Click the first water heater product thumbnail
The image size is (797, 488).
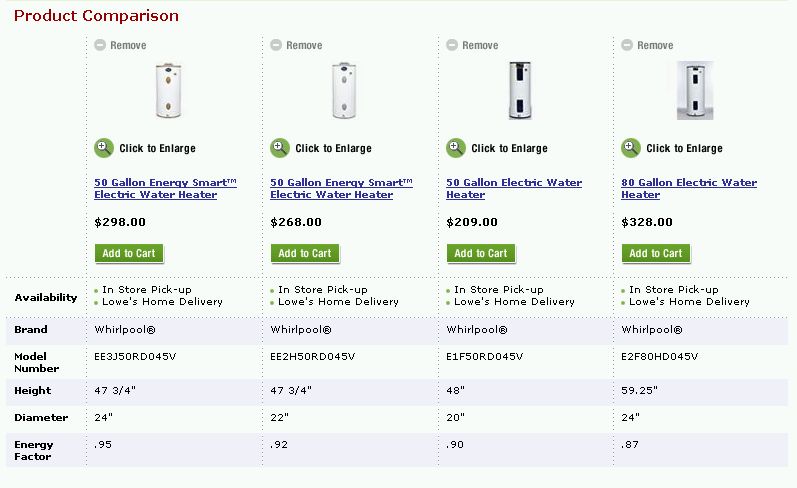coord(169,91)
